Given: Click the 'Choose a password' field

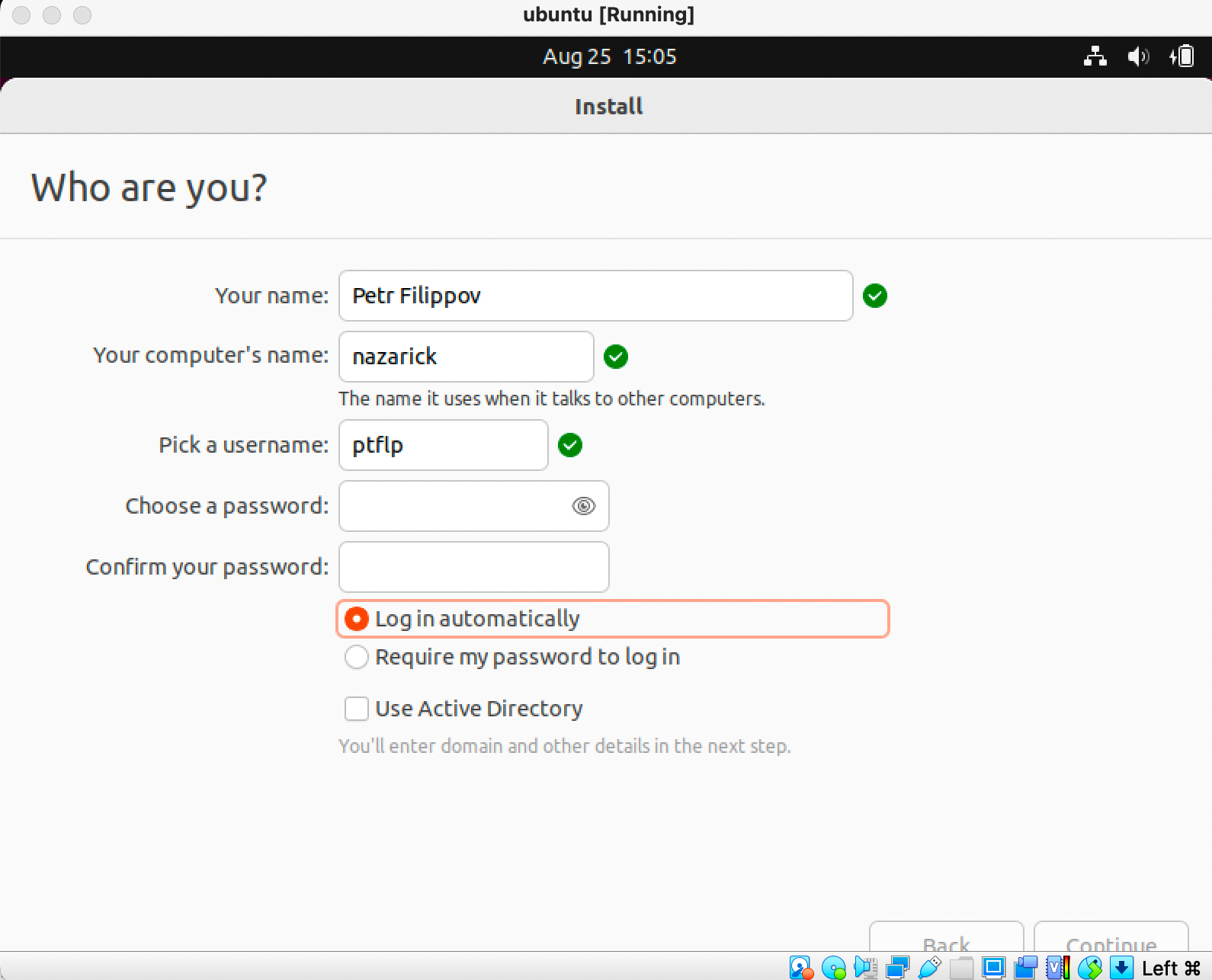Looking at the screenshot, I should pyautogui.click(x=454, y=506).
